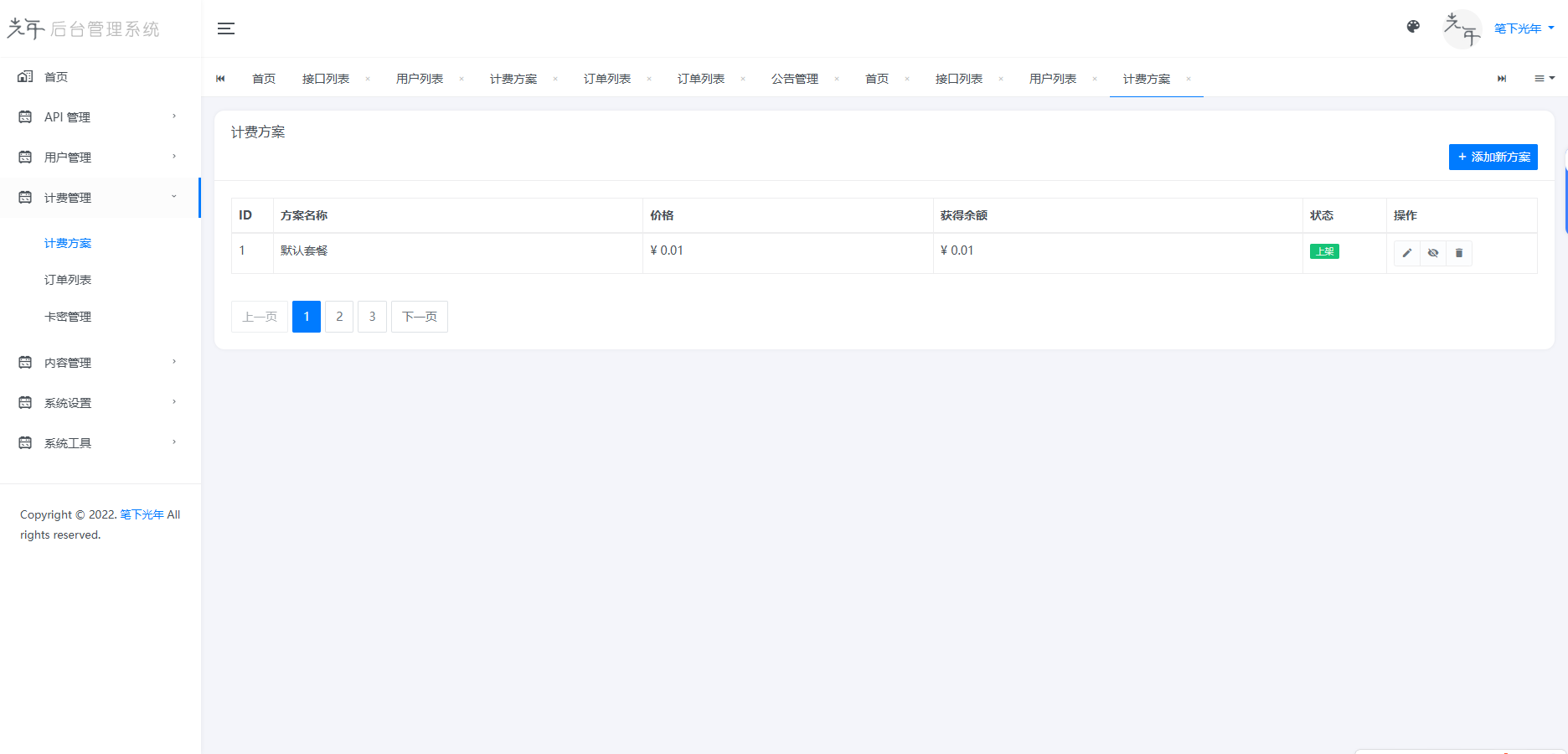1568x754 pixels.
Task: Toggle visibility eye icon for 默认套餐
Action: (x=1433, y=253)
